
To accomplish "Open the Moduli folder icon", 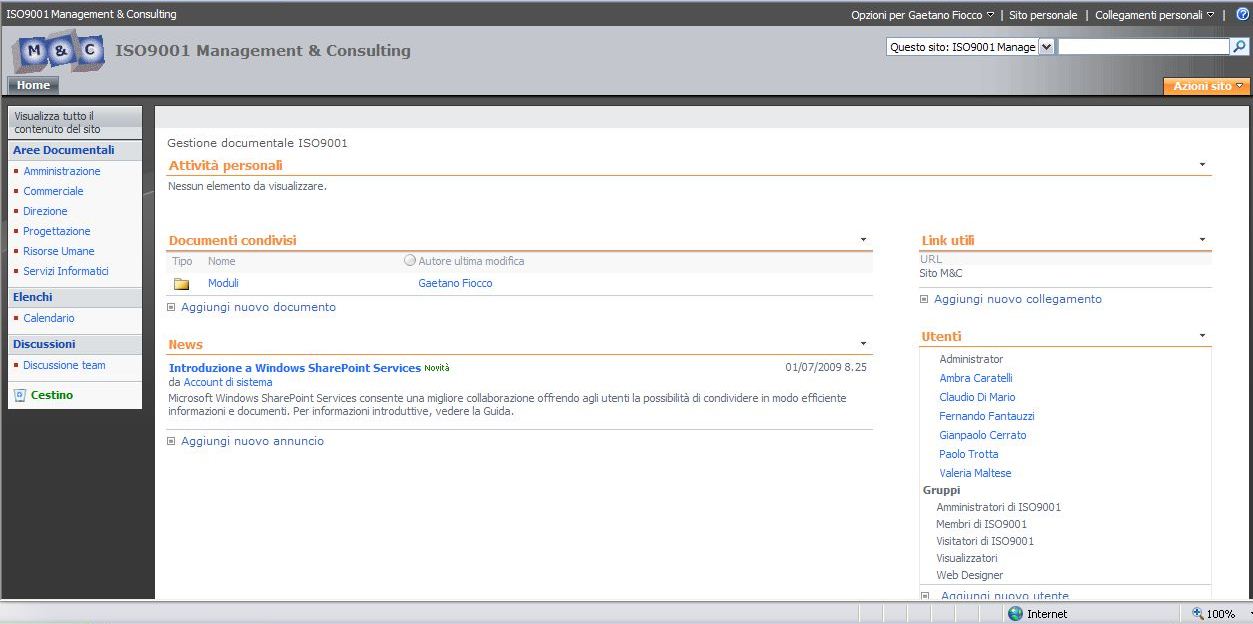I will (x=182, y=284).
